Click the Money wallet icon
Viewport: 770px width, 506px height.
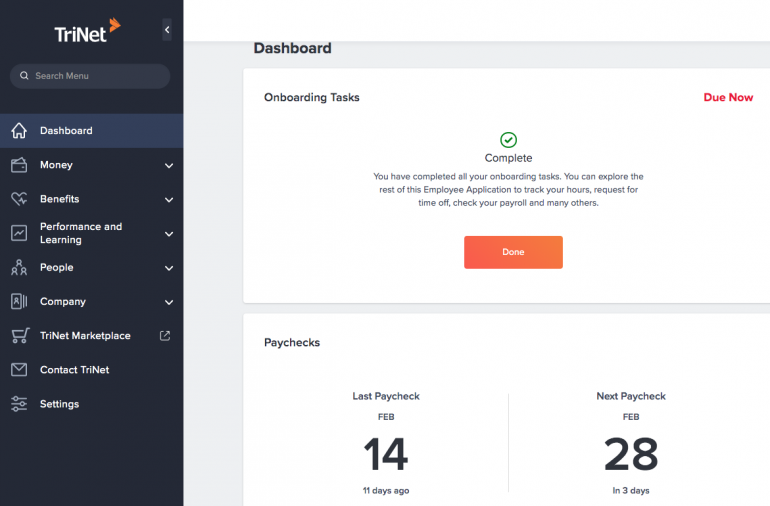click(x=19, y=165)
